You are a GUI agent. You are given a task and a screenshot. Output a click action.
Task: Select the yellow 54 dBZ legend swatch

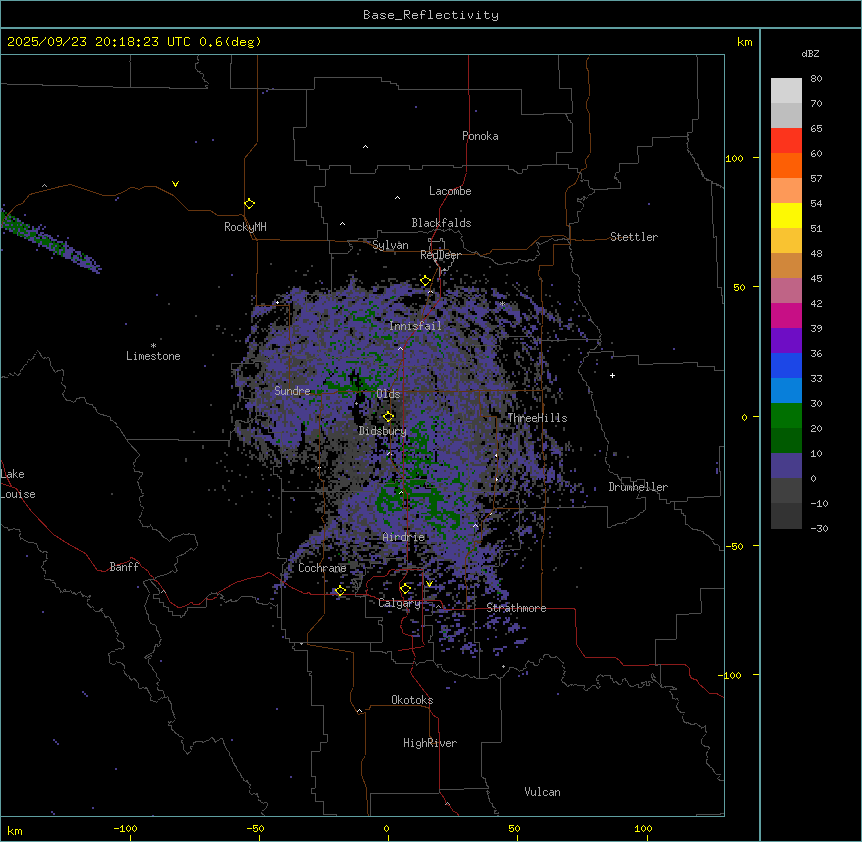(786, 215)
